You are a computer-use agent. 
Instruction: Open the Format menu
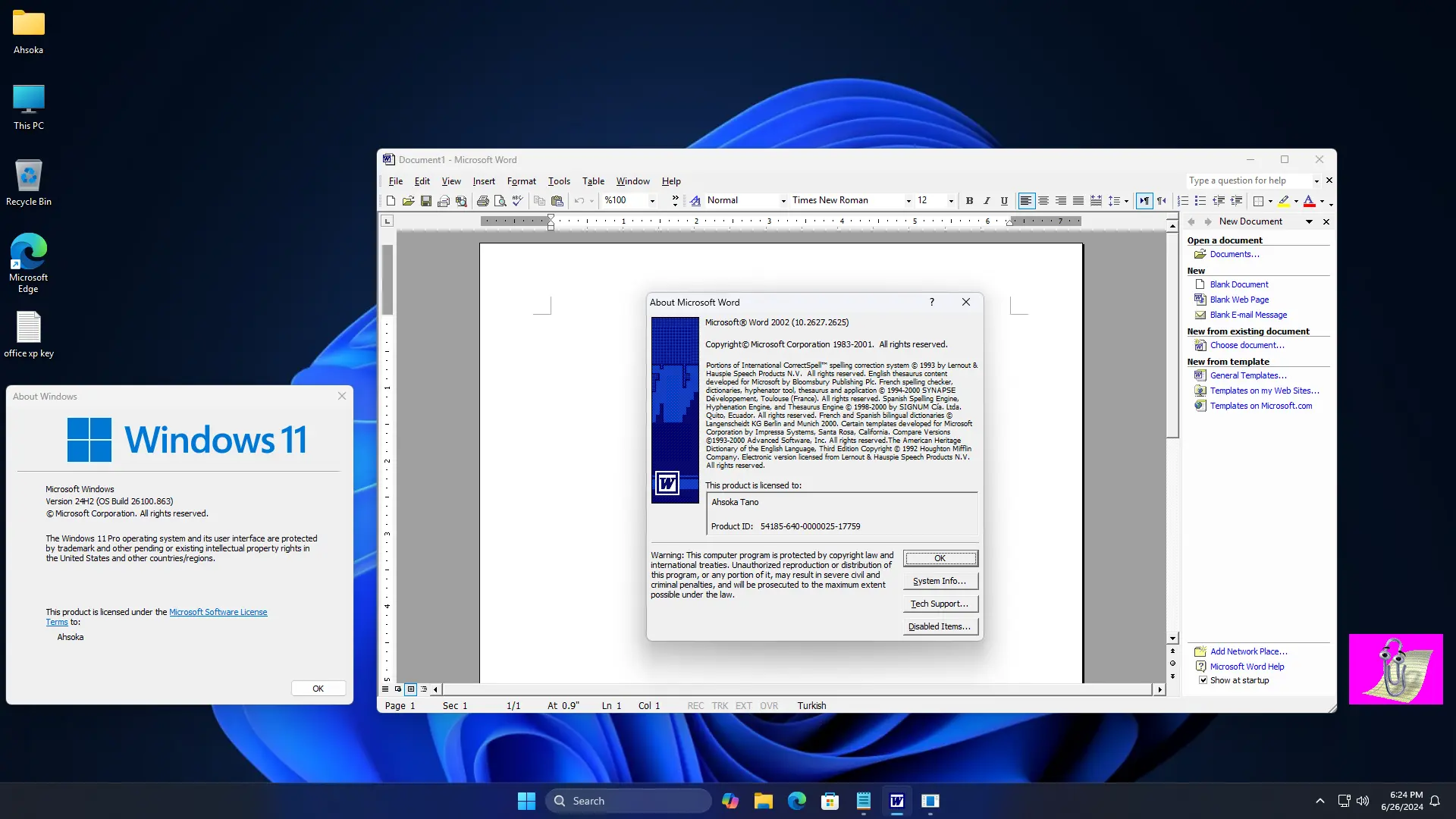click(522, 181)
